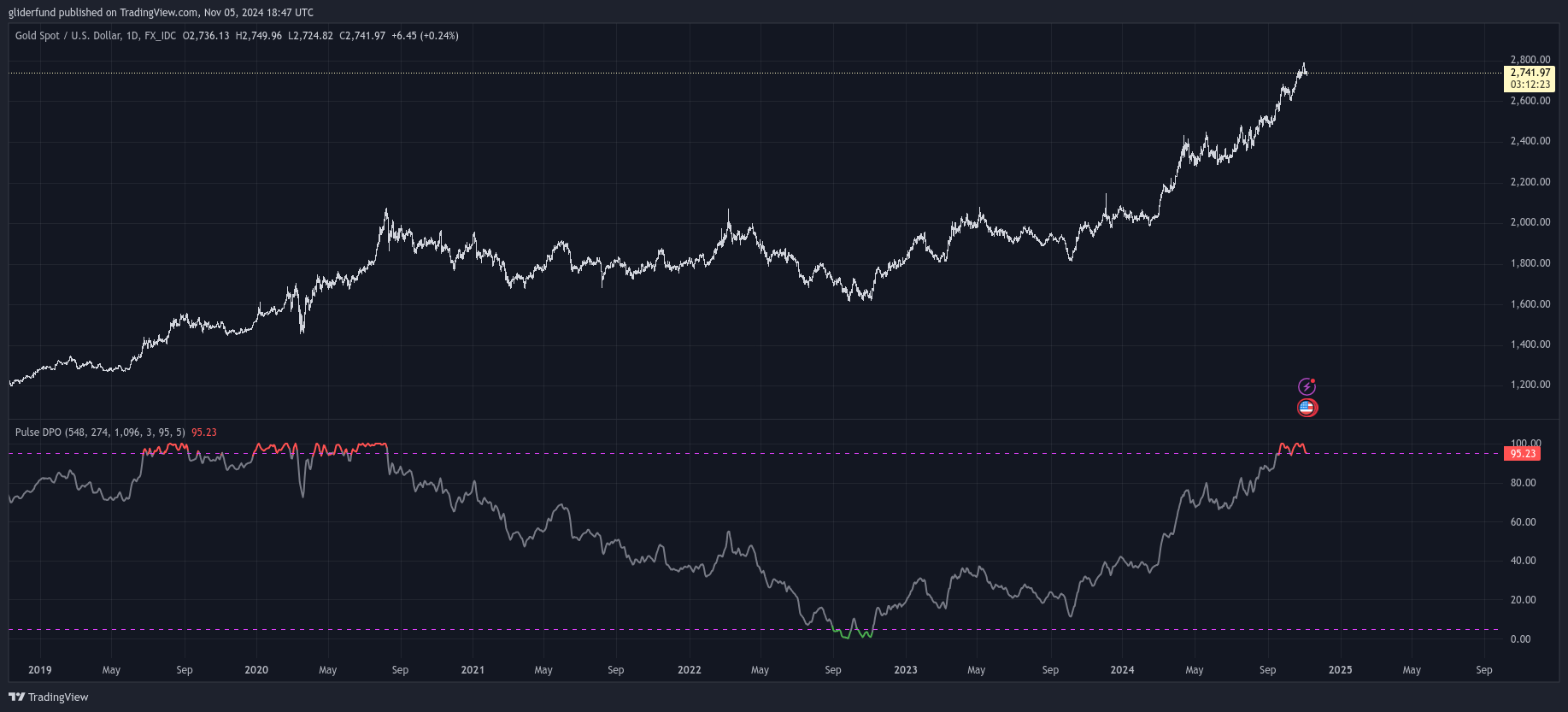Click the 2022 label on time axis
This screenshot has height=712, width=1568.
tap(690, 670)
